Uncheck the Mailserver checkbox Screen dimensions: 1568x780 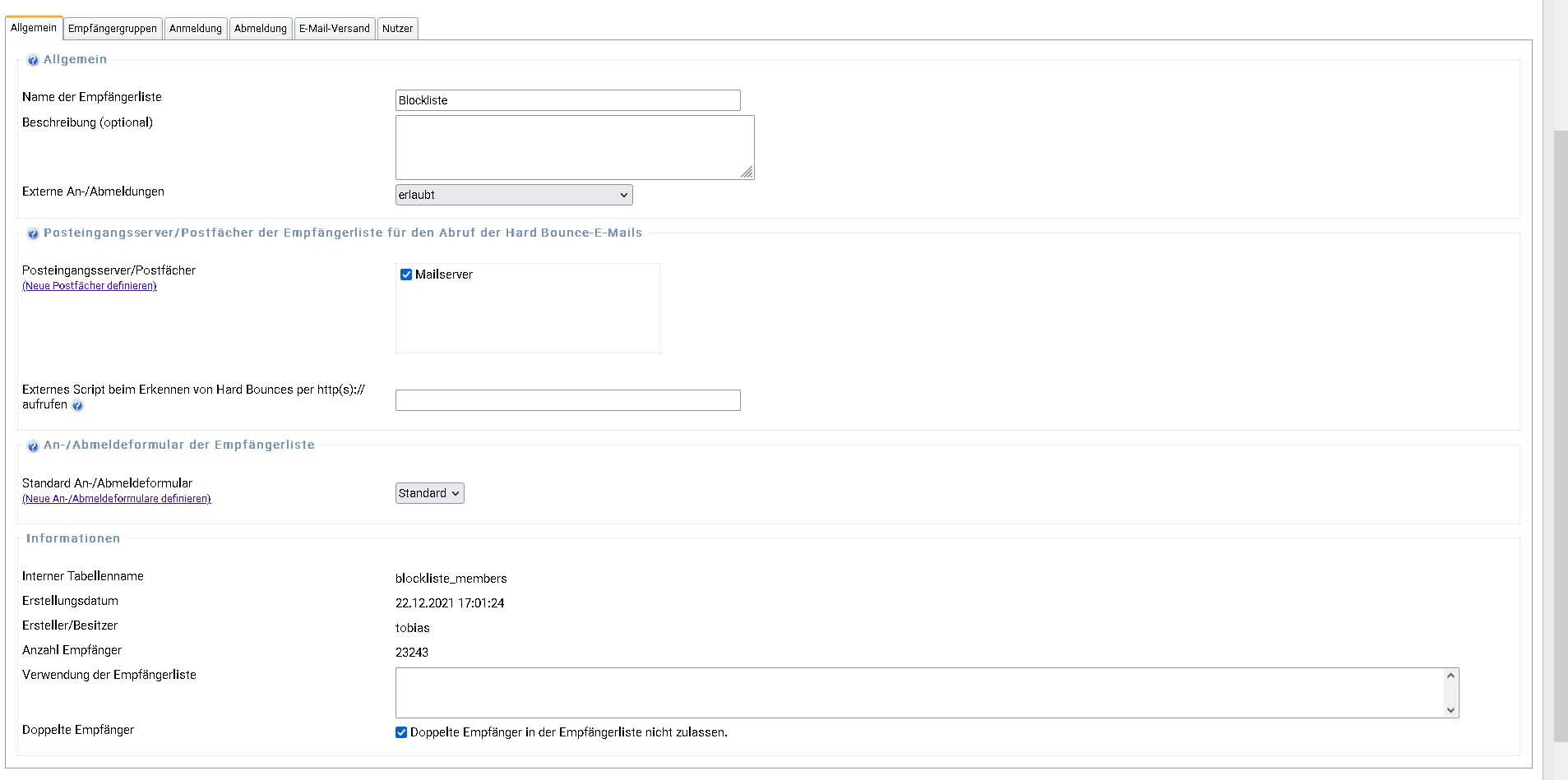pyautogui.click(x=406, y=275)
